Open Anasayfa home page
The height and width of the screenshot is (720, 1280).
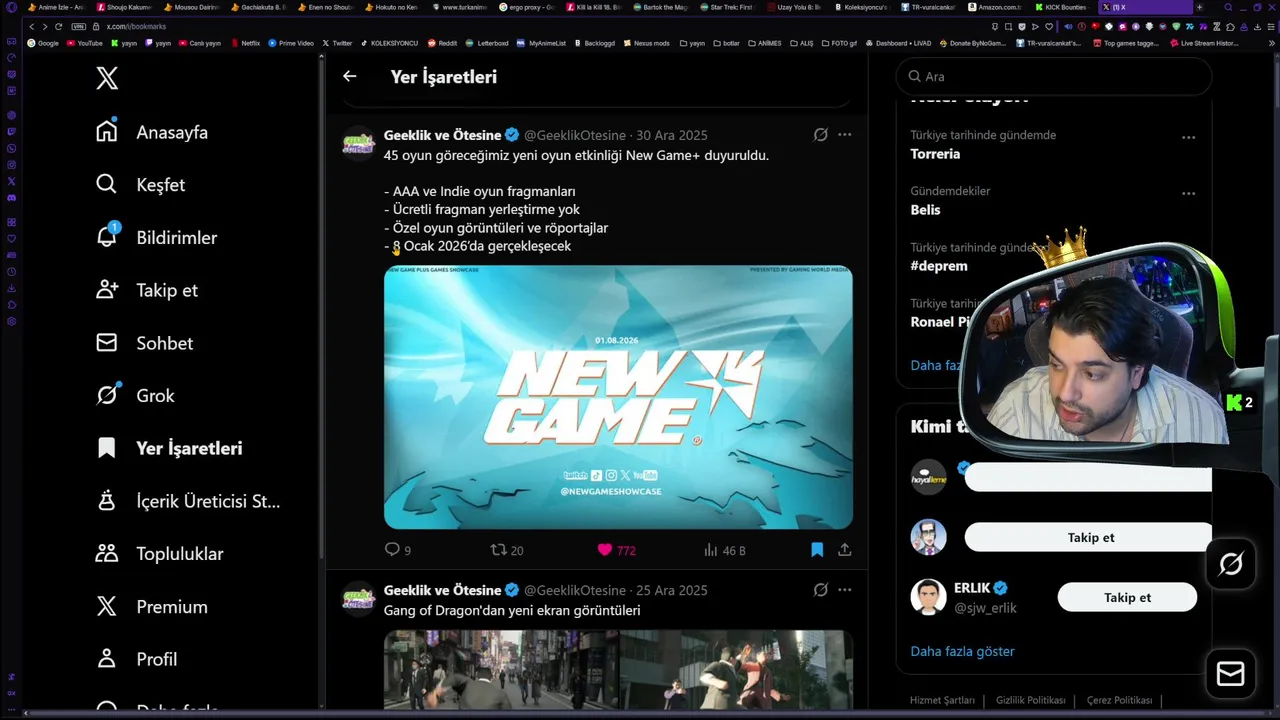[x=152, y=132]
